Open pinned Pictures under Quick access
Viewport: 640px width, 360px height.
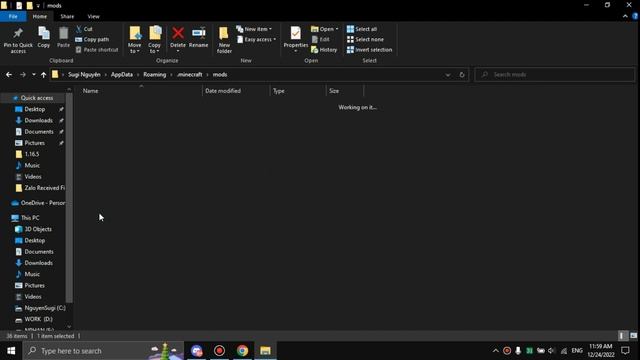(35, 143)
